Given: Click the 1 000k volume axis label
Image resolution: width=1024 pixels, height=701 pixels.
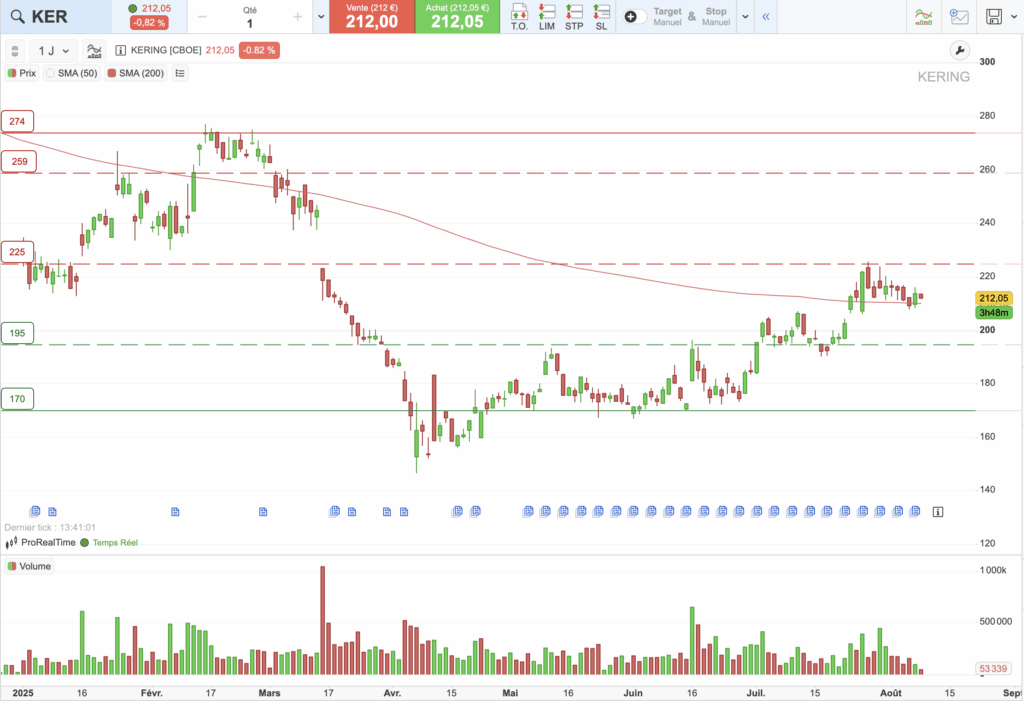Looking at the screenshot, I should (x=993, y=570).
